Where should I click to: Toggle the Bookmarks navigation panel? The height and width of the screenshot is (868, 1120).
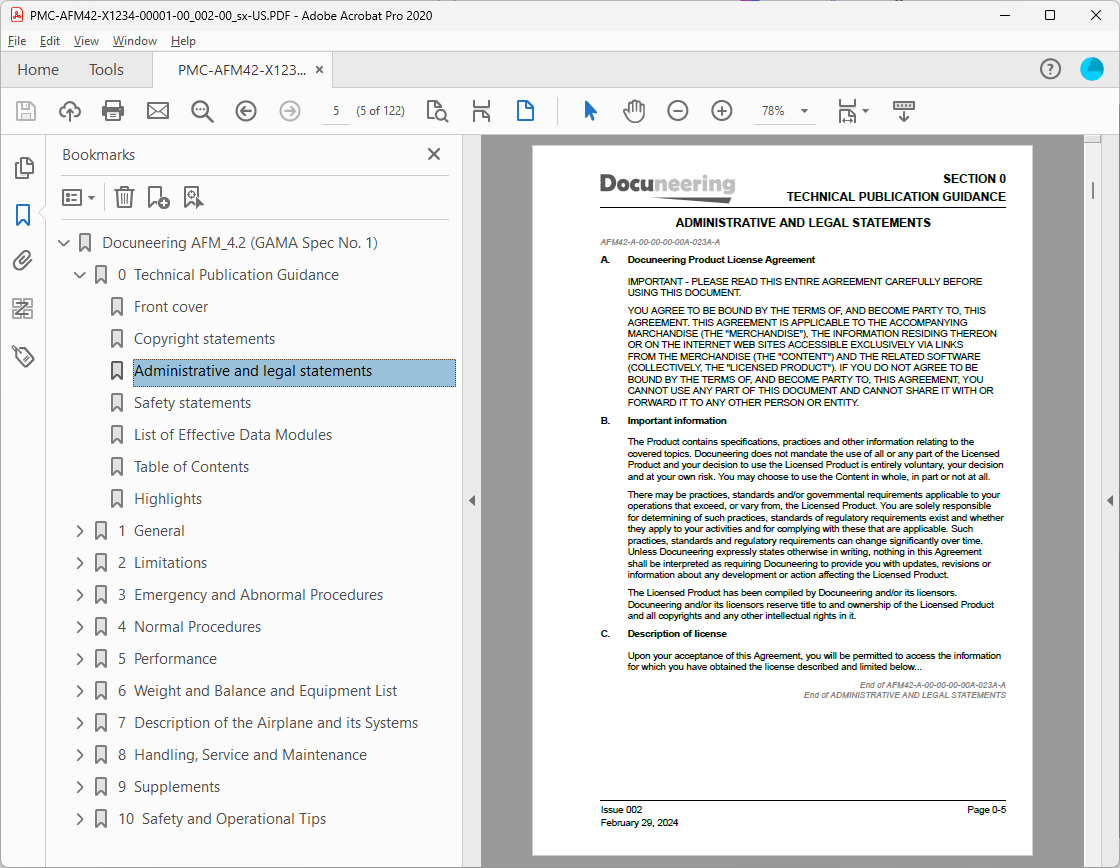23,215
